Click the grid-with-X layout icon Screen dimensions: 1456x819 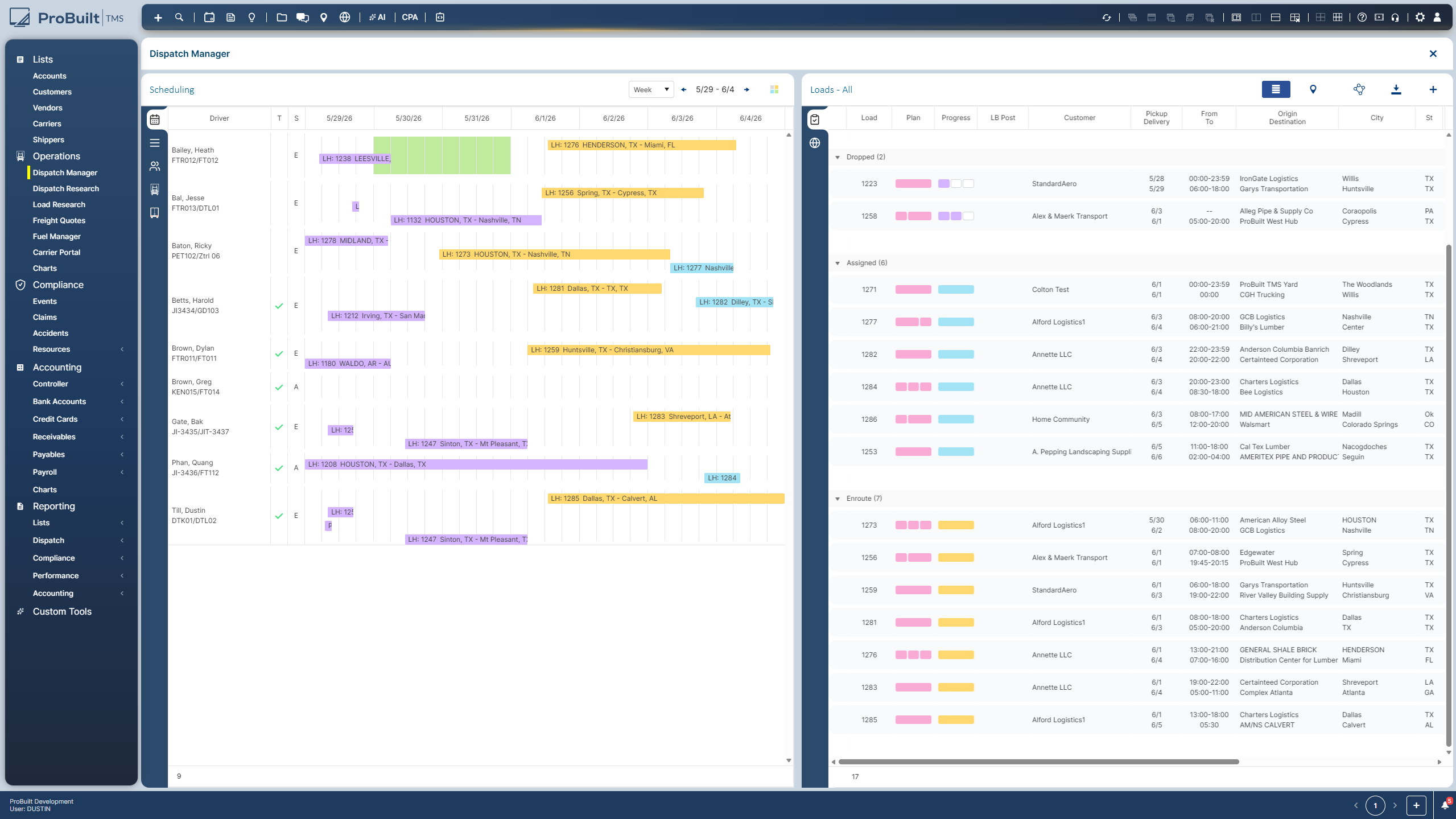[1295, 18]
